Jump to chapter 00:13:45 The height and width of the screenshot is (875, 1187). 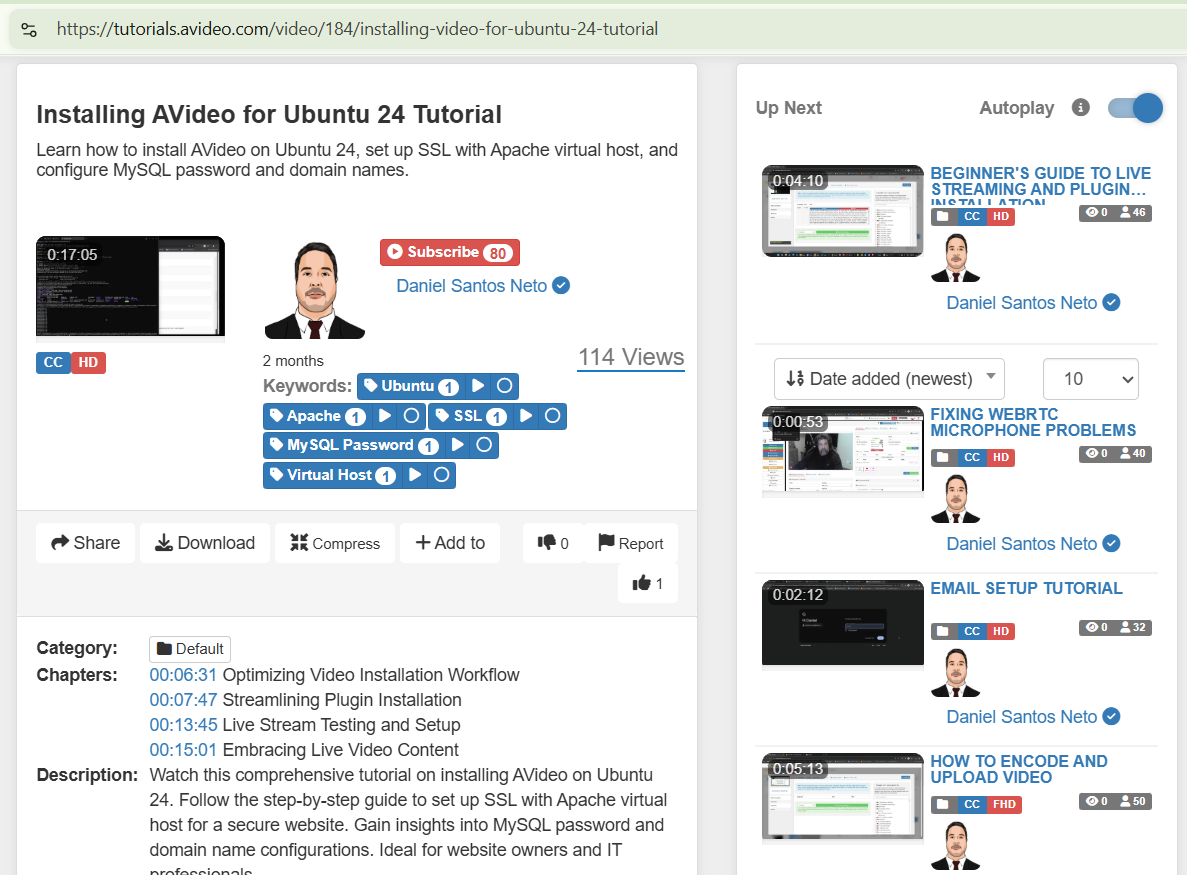(183, 725)
